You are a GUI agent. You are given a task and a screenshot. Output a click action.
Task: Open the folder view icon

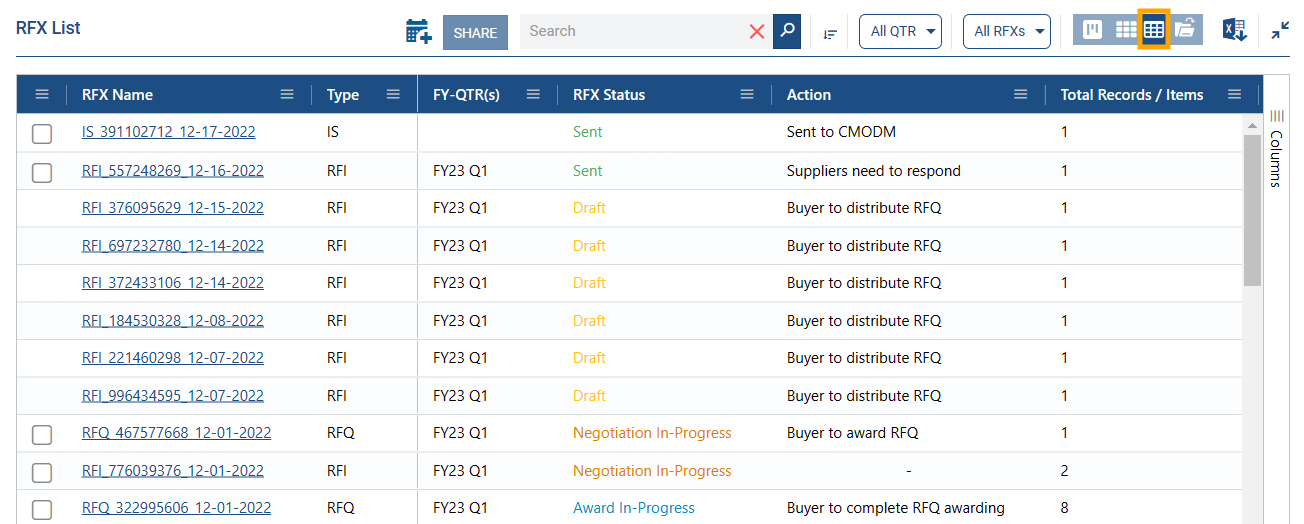(x=1185, y=30)
